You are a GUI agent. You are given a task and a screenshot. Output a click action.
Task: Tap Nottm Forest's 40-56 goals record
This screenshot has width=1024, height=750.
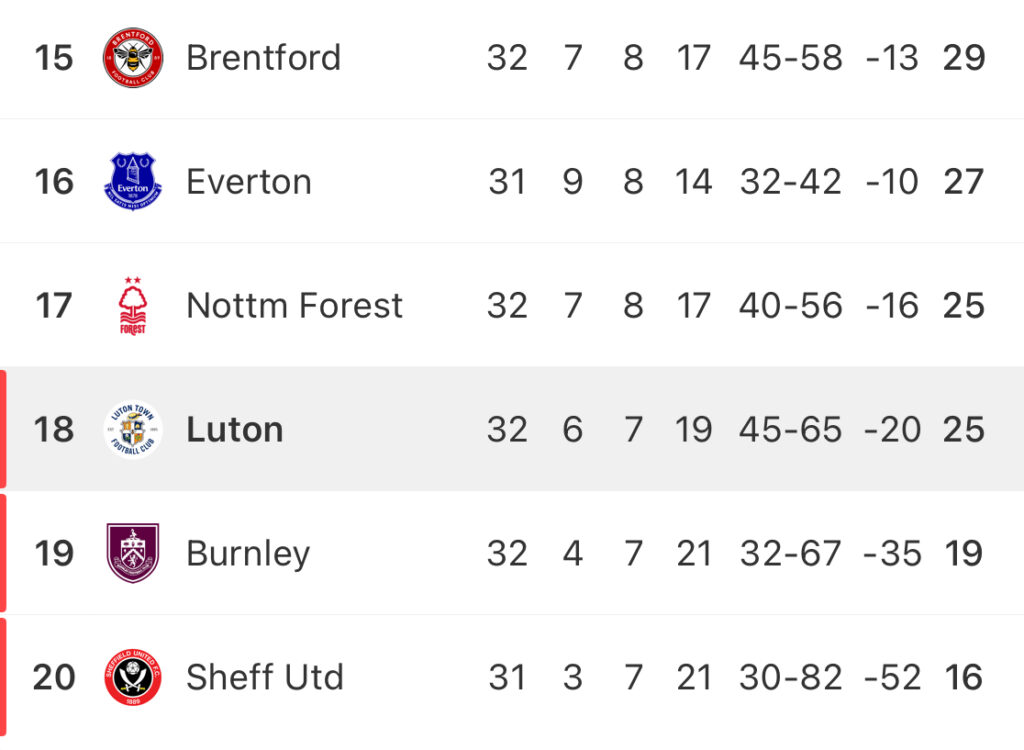tap(790, 306)
